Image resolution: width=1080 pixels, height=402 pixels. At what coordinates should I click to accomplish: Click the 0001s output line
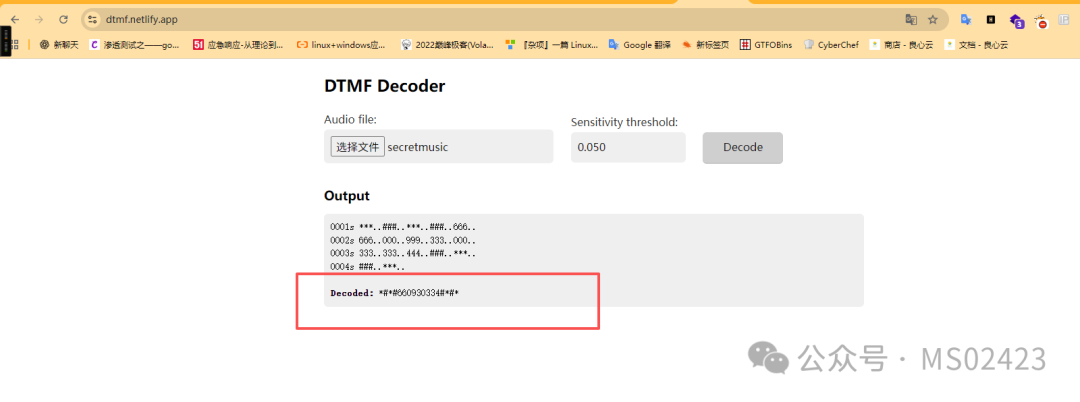point(402,226)
